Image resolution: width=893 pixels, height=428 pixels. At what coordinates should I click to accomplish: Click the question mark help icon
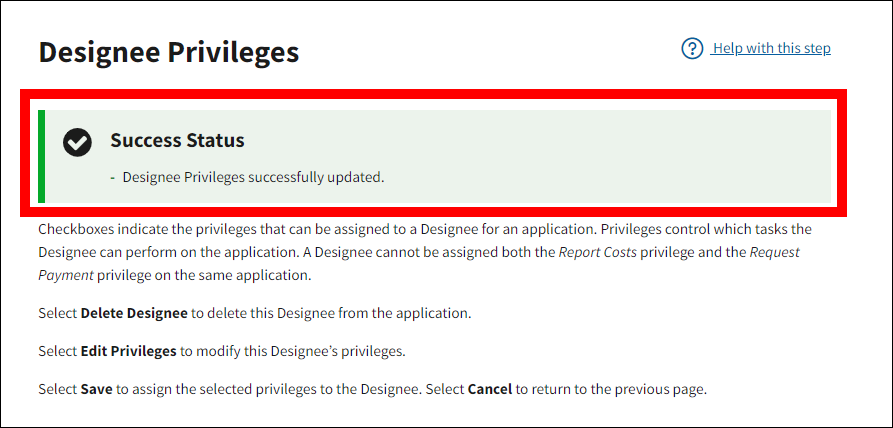(692, 49)
